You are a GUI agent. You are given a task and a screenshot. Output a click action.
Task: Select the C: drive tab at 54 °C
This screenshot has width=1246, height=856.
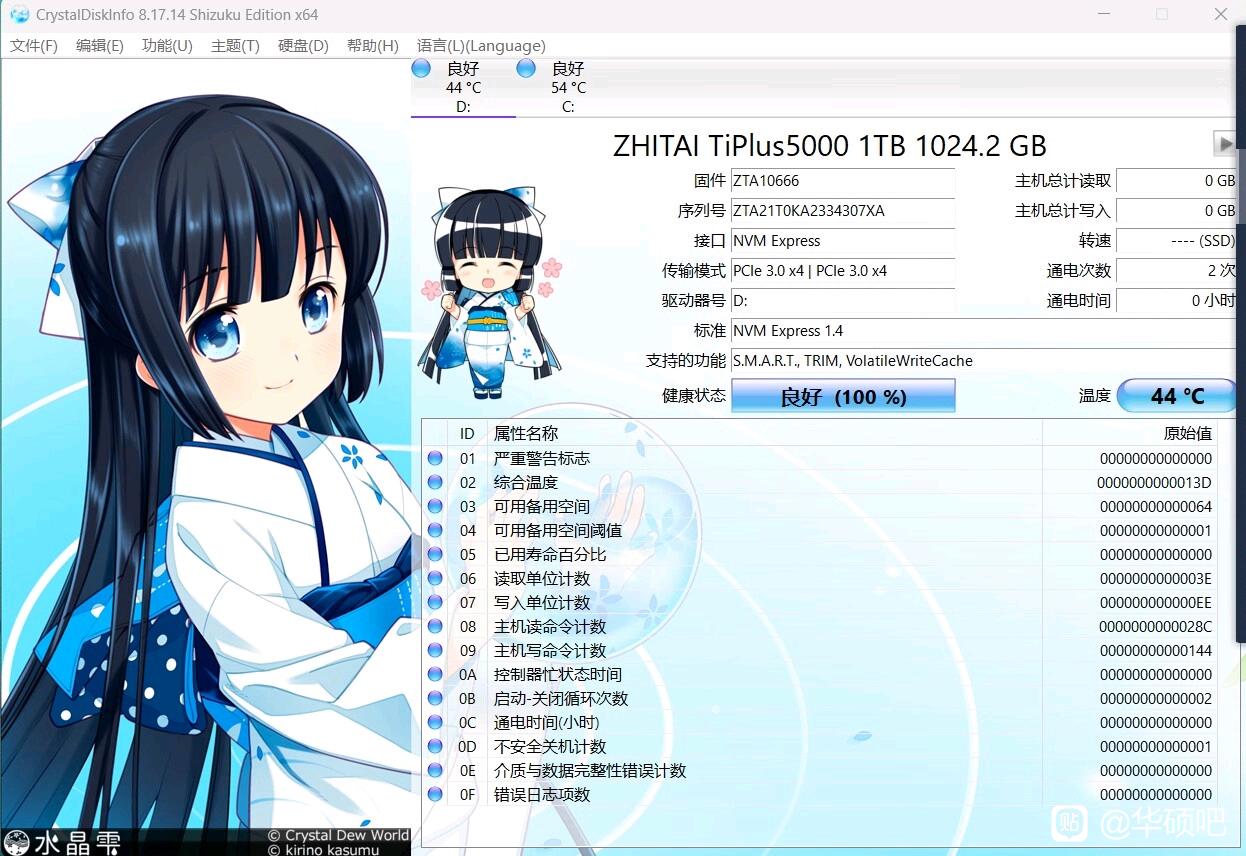568,87
